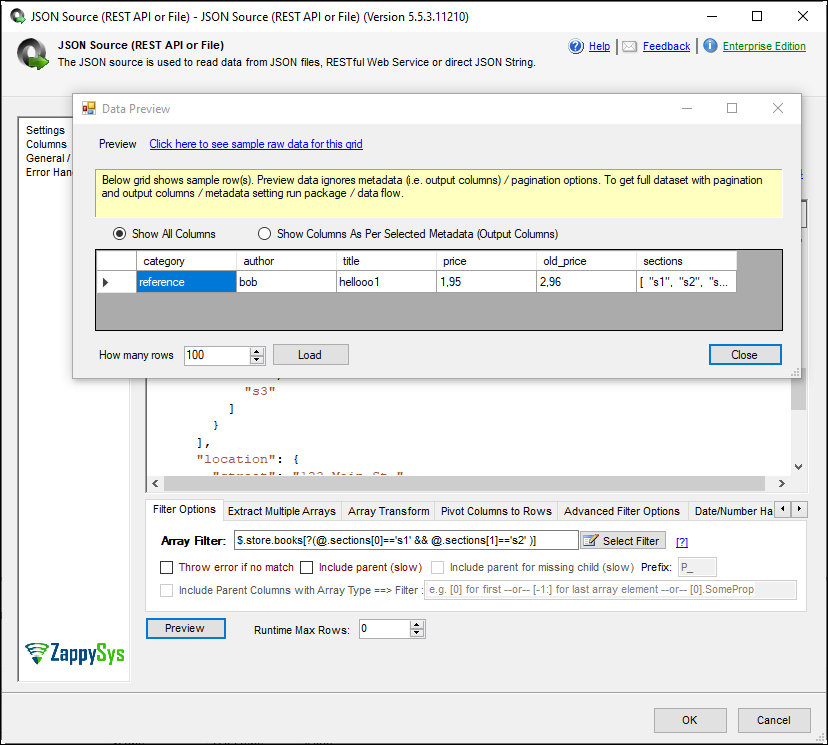This screenshot has height=745, width=828.
Task: Click the Select Filter pencil icon
Action: point(591,540)
